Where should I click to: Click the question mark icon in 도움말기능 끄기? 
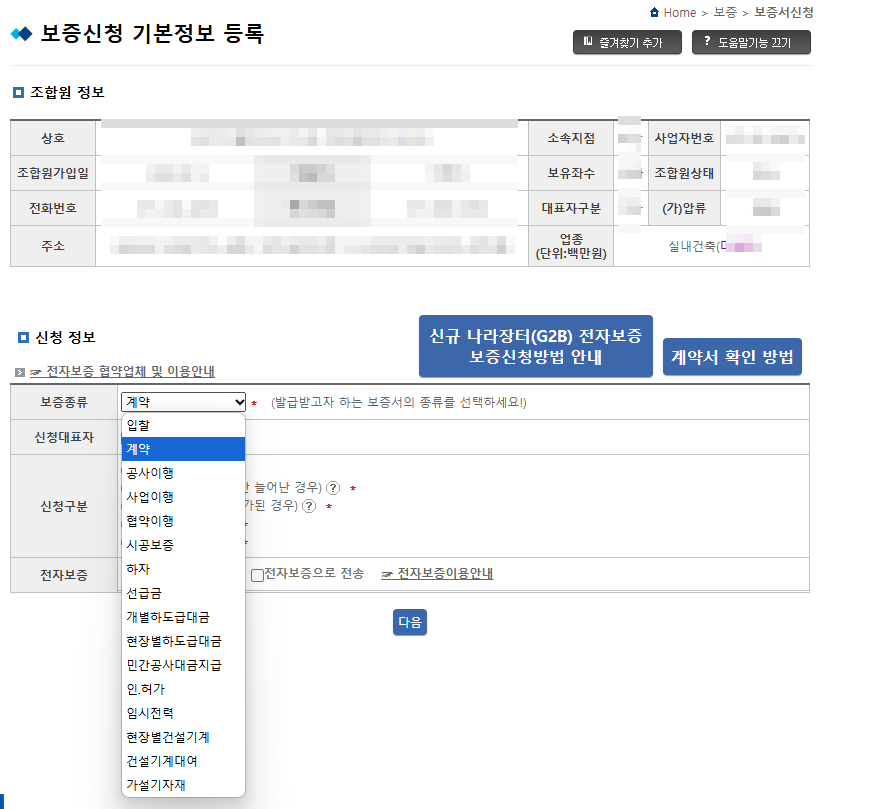click(x=705, y=42)
